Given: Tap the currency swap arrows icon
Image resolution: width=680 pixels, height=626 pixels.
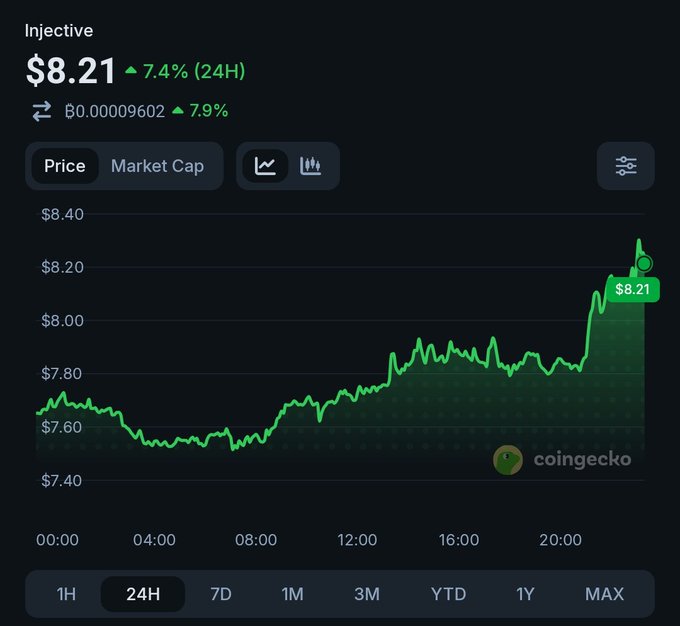Looking at the screenshot, I should pyautogui.click(x=42, y=111).
